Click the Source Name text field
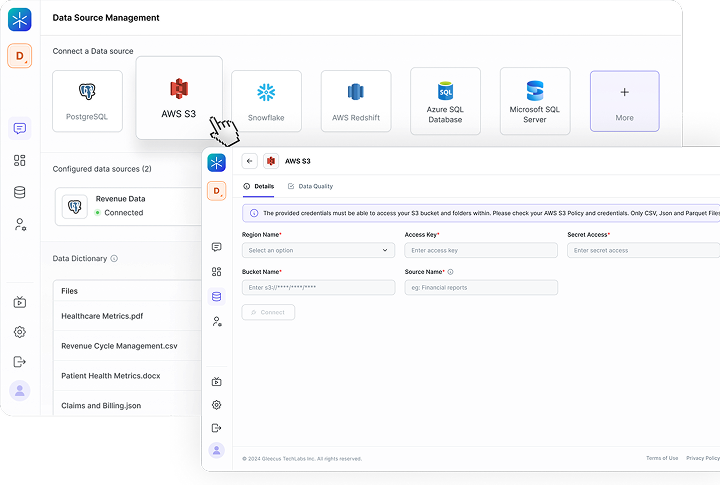This screenshot has height=485, width=720. 481,287
